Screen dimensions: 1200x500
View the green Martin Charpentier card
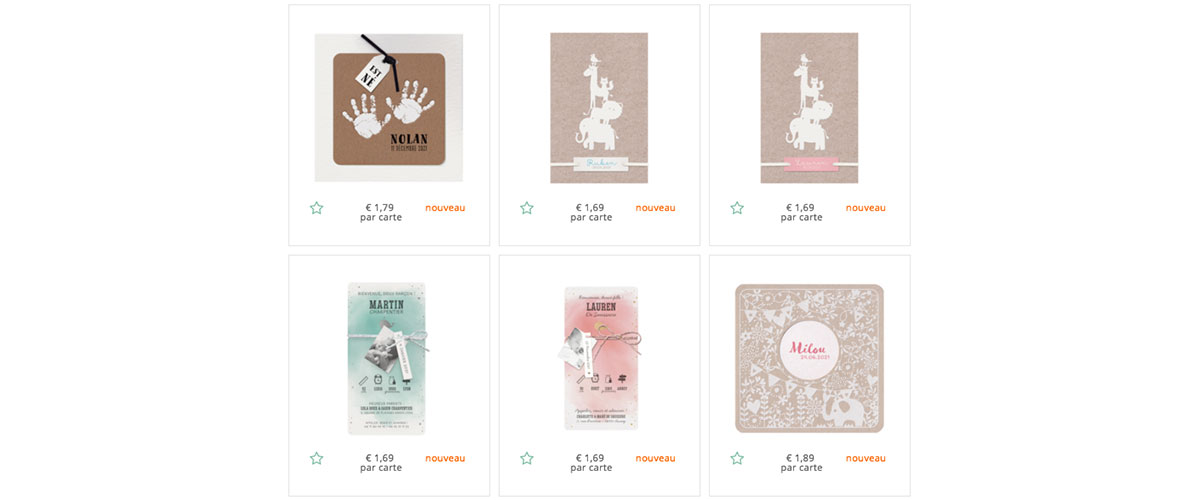388,358
